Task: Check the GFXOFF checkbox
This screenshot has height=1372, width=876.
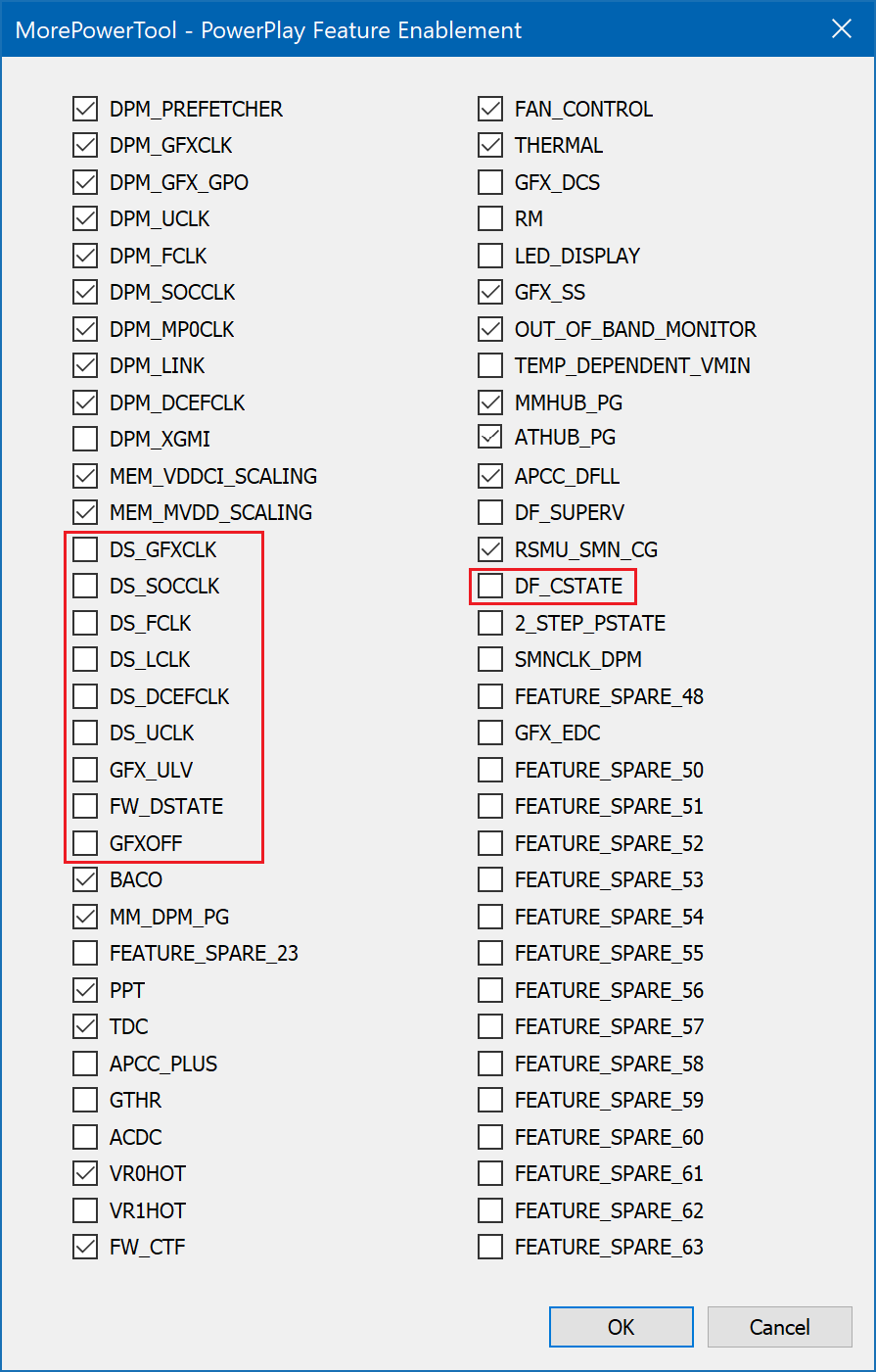Action: tap(86, 843)
